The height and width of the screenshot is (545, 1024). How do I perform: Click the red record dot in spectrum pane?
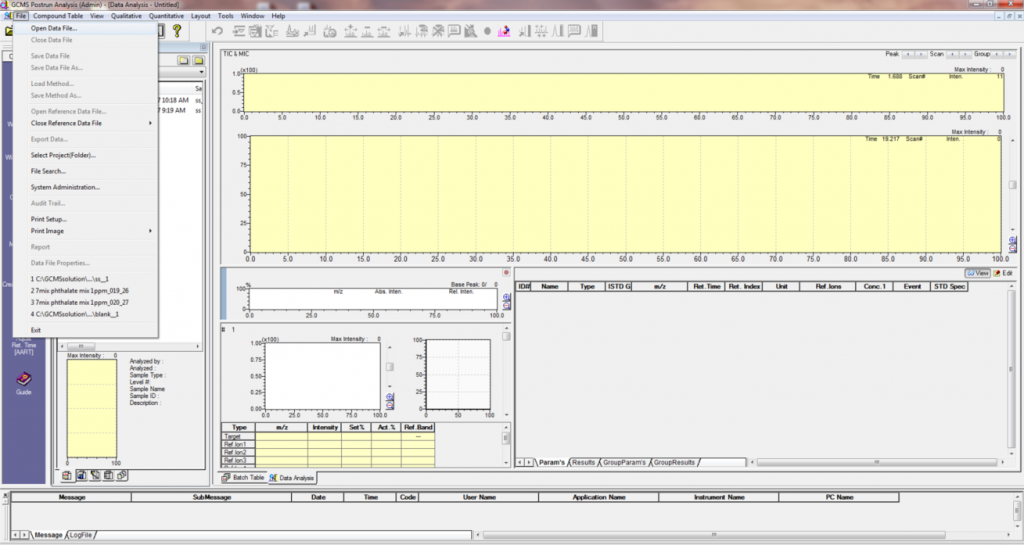505,272
